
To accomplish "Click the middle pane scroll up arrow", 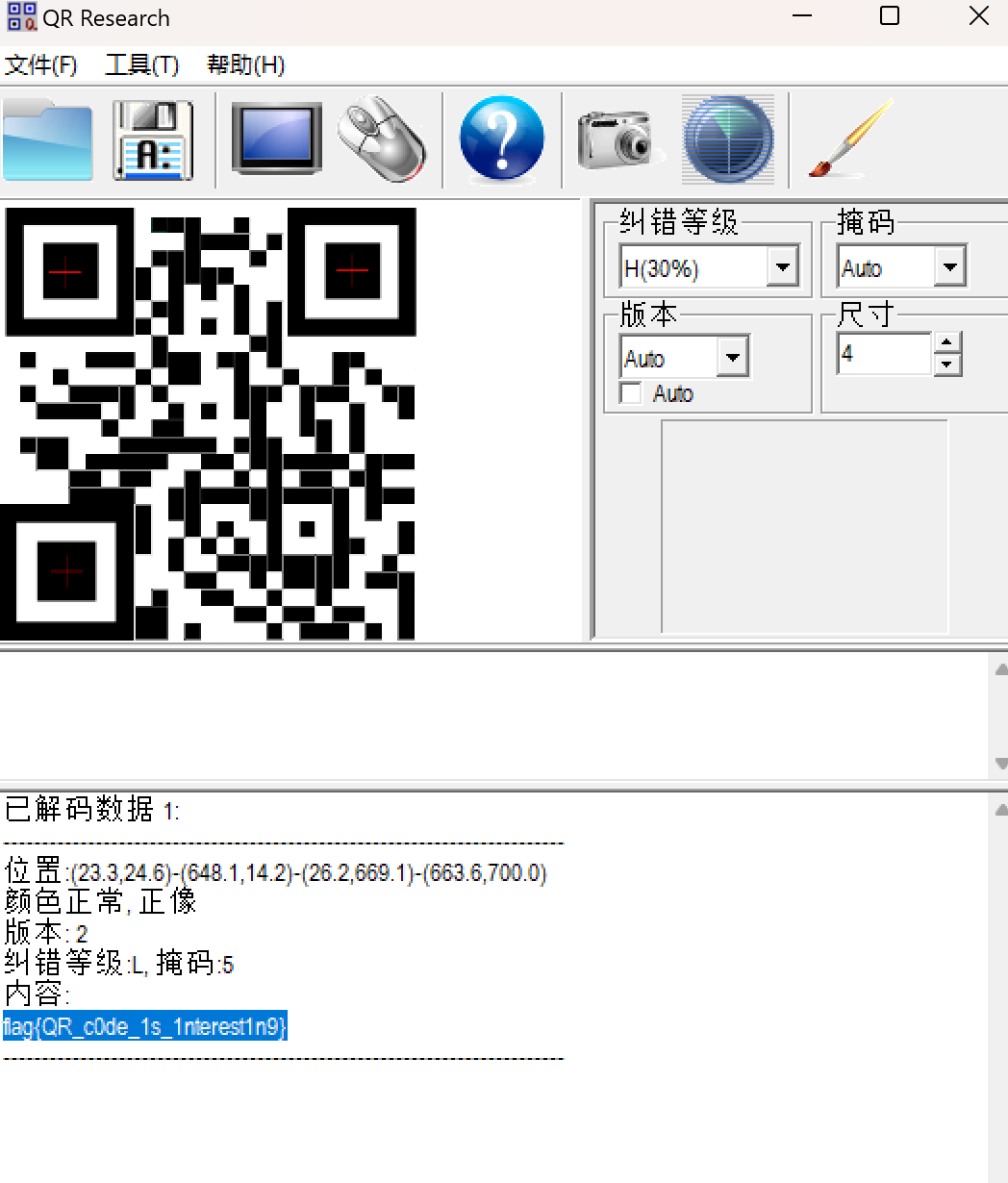I will click(x=1000, y=668).
